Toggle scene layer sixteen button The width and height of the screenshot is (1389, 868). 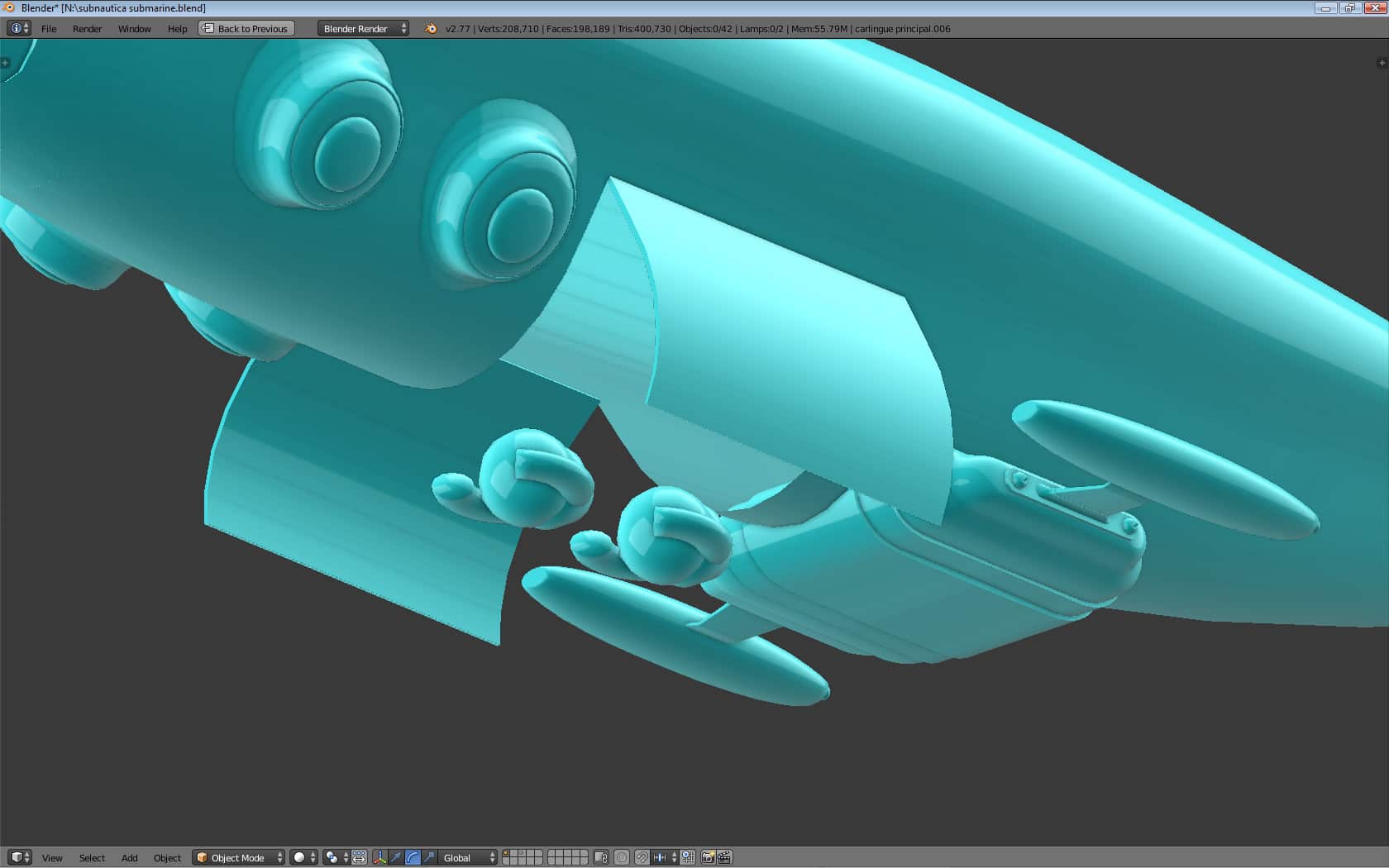click(552, 861)
